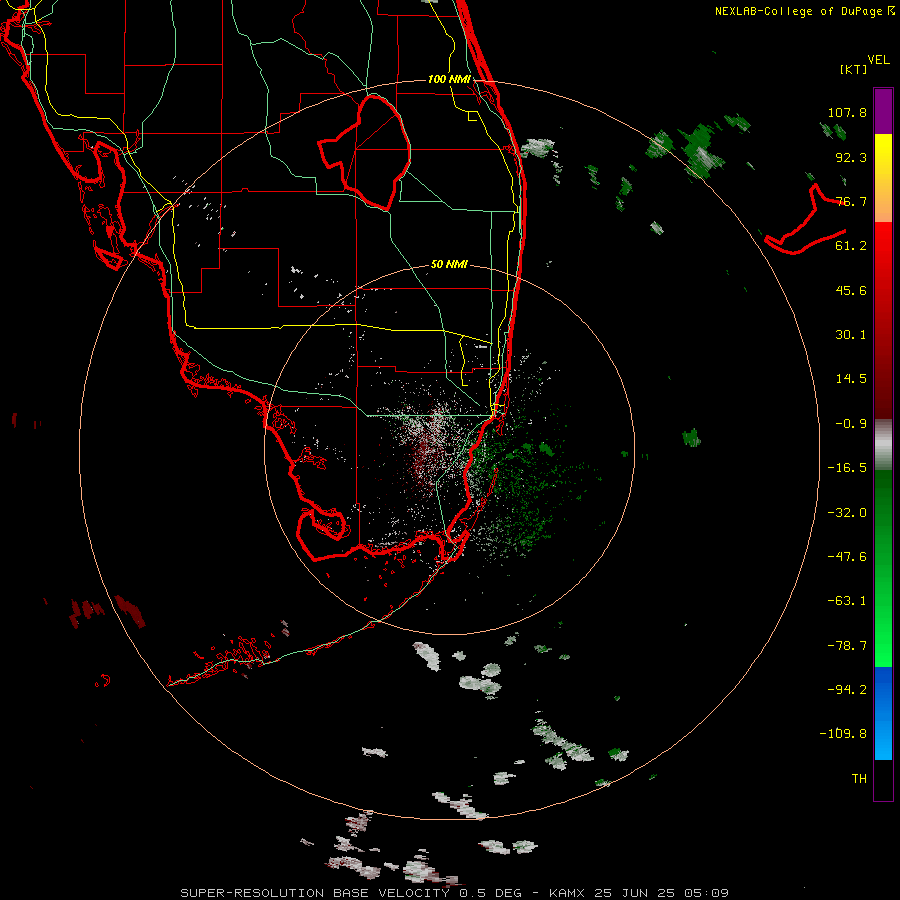Click the -32.0 velocity scale value

(x=847, y=513)
